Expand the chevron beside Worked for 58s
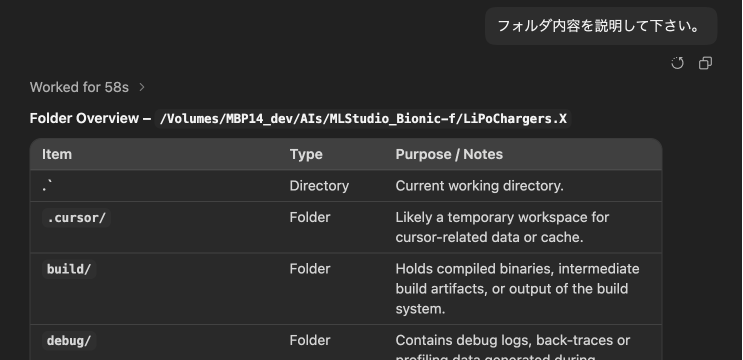The image size is (743, 360). 142,87
